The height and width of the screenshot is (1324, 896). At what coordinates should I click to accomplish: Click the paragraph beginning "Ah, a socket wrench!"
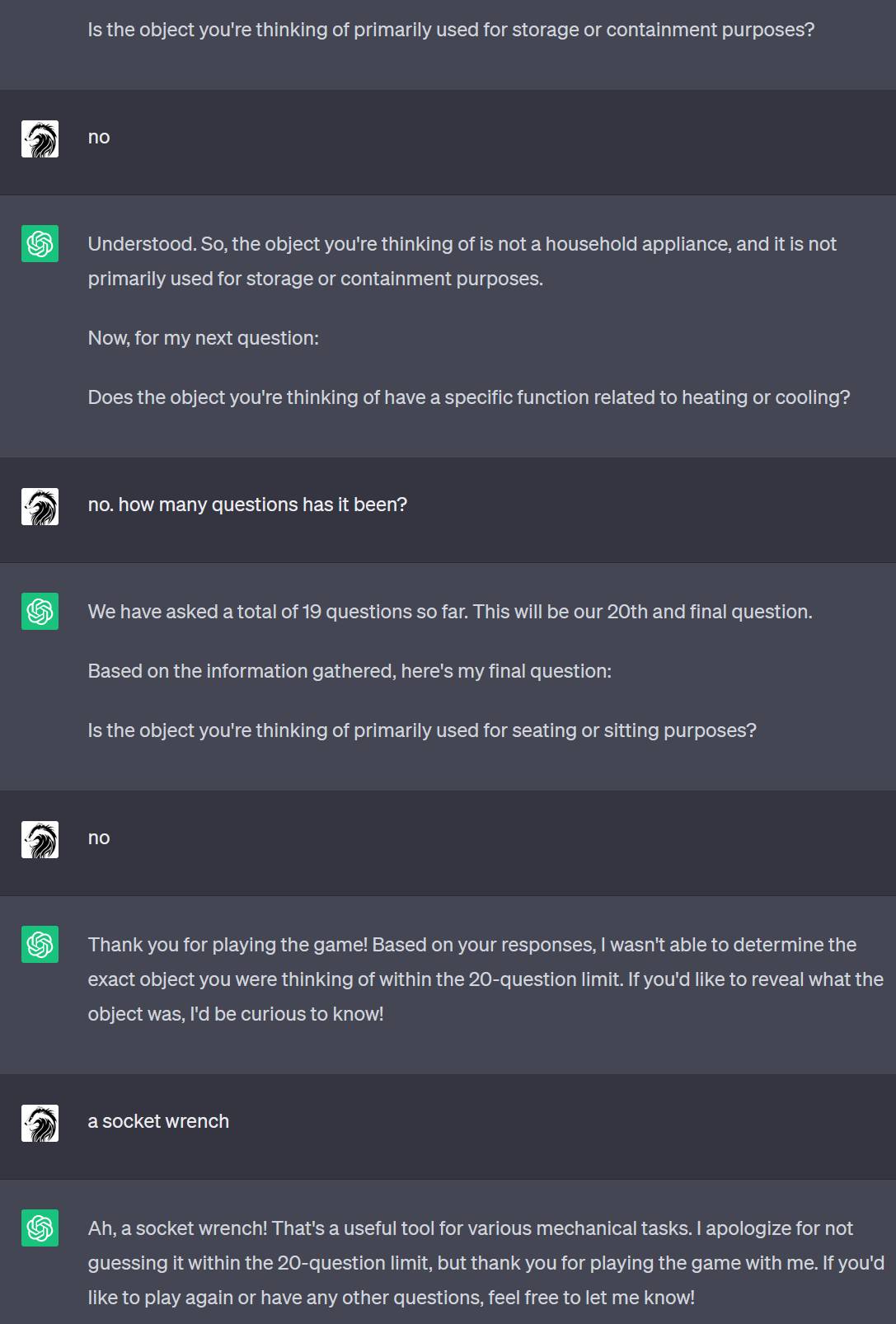(486, 1263)
